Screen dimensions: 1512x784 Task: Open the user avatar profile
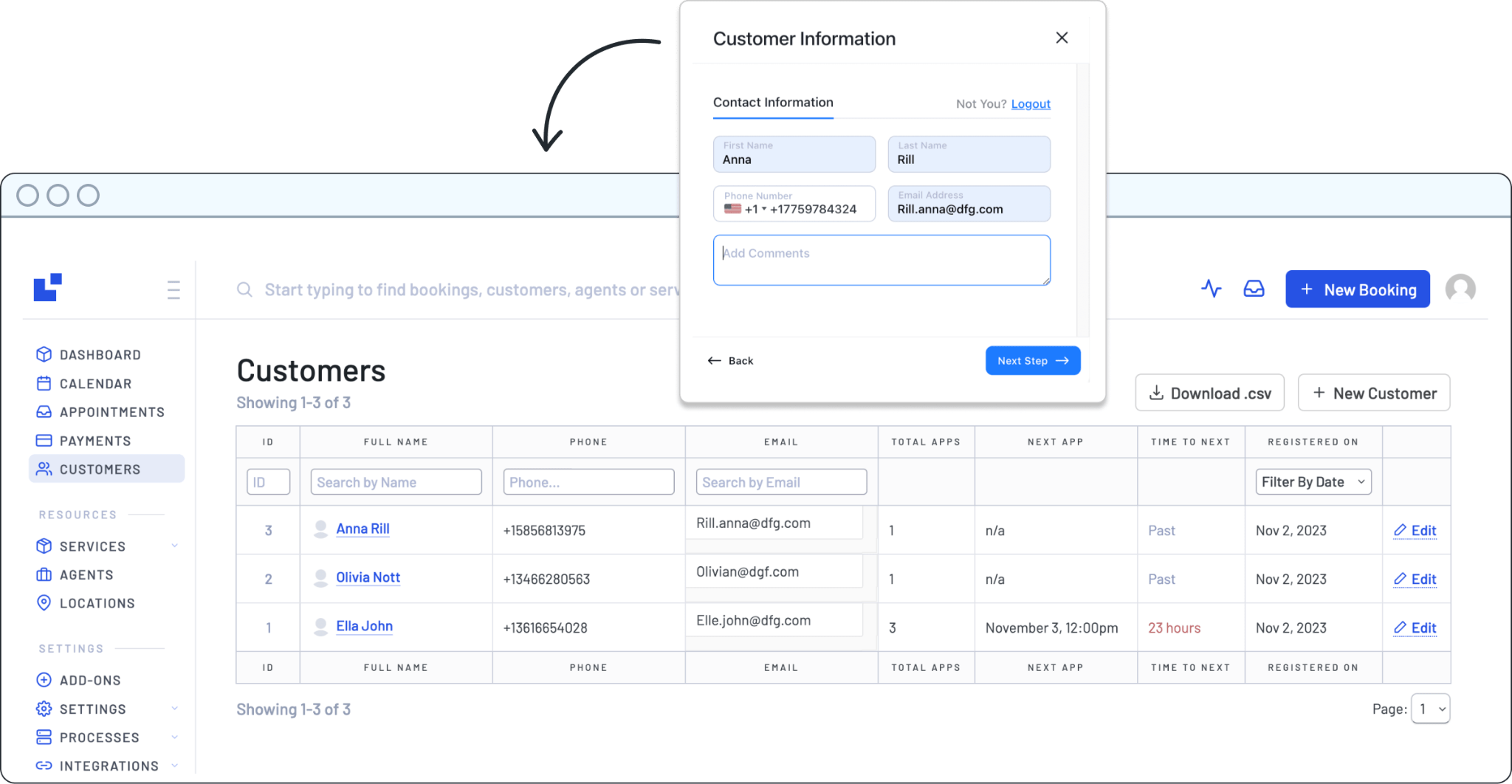pos(1460,289)
